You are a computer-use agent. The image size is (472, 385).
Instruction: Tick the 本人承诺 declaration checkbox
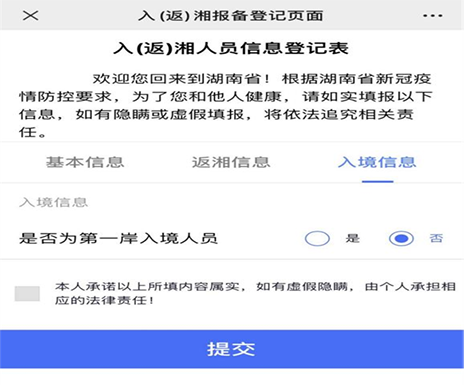[27, 294]
